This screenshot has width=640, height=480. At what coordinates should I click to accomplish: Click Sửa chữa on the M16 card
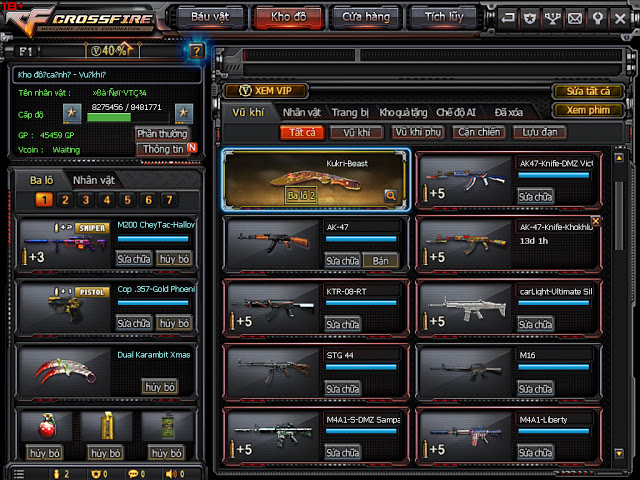[x=535, y=389]
